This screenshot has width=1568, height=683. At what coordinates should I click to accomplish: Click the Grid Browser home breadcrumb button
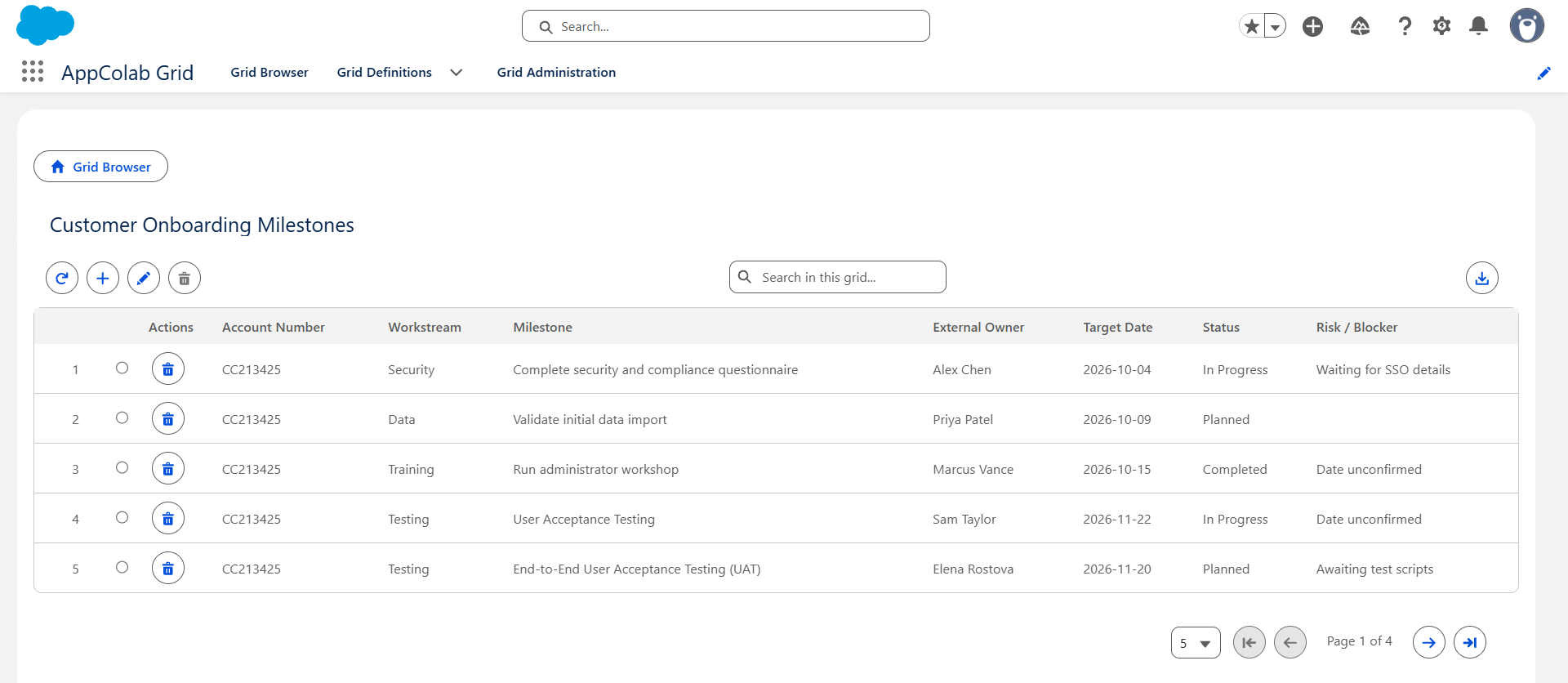[100, 167]
